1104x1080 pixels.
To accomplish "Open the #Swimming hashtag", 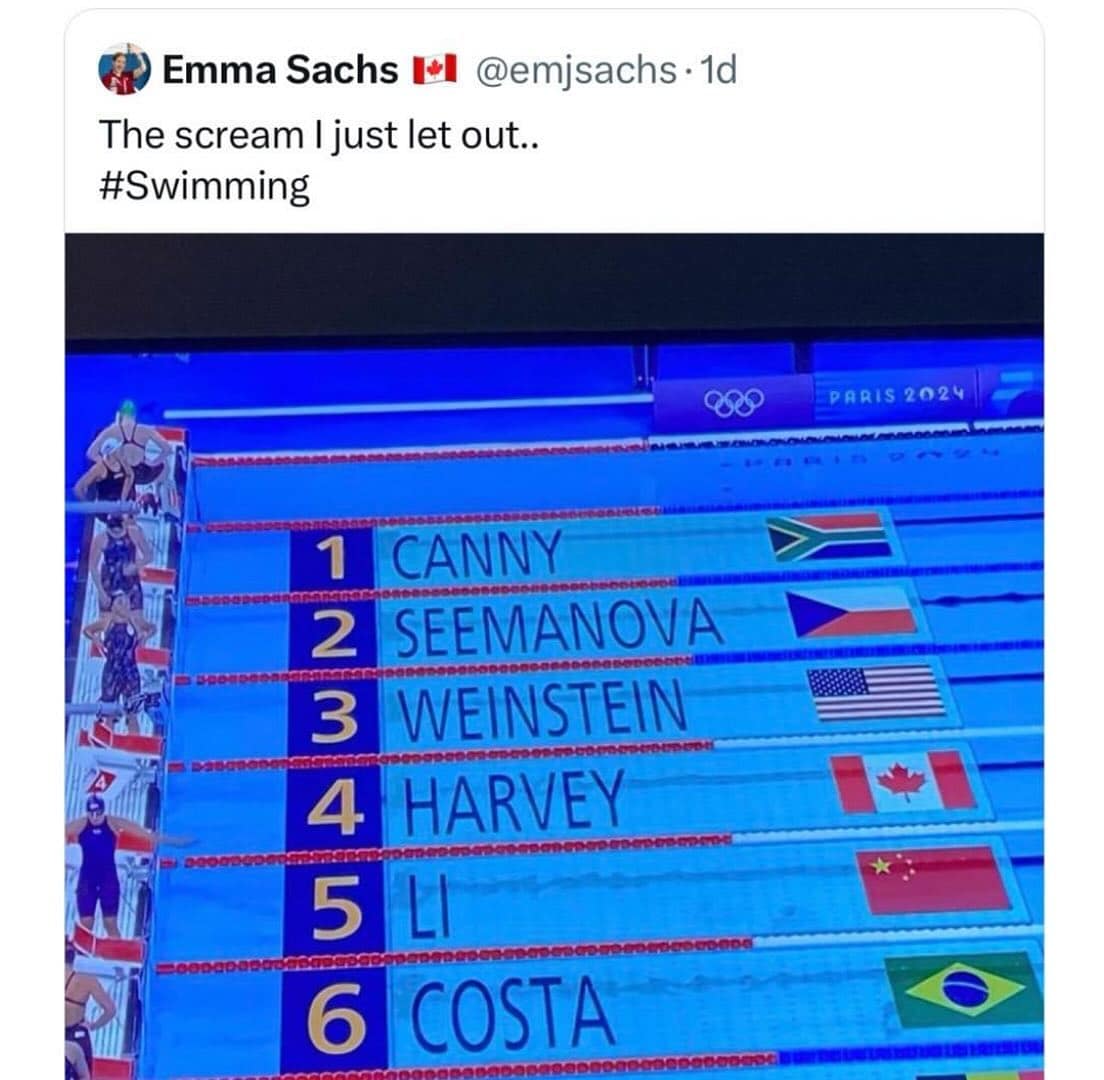I will coord(204,187).
